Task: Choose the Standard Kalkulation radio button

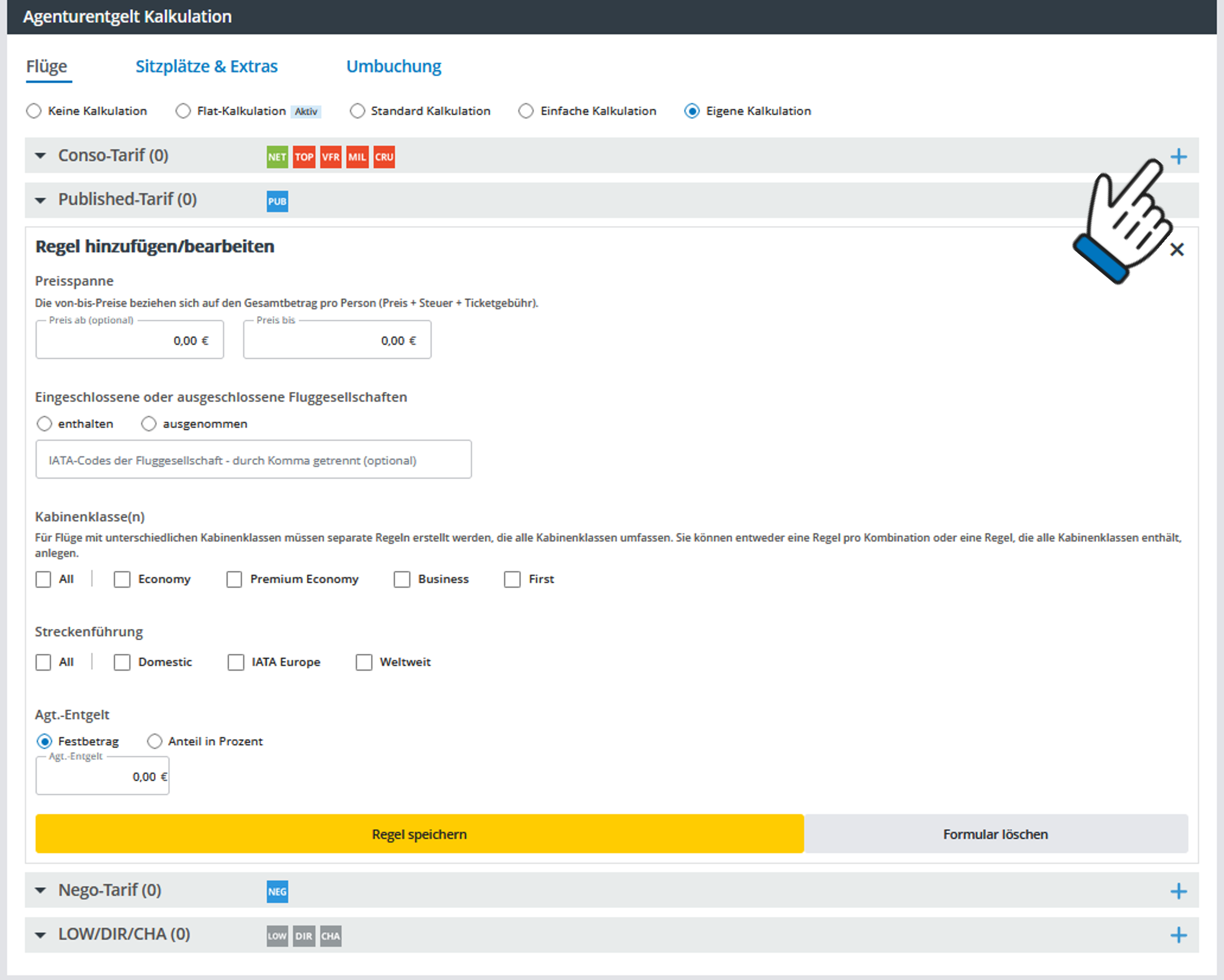Action: coord(357,111)
